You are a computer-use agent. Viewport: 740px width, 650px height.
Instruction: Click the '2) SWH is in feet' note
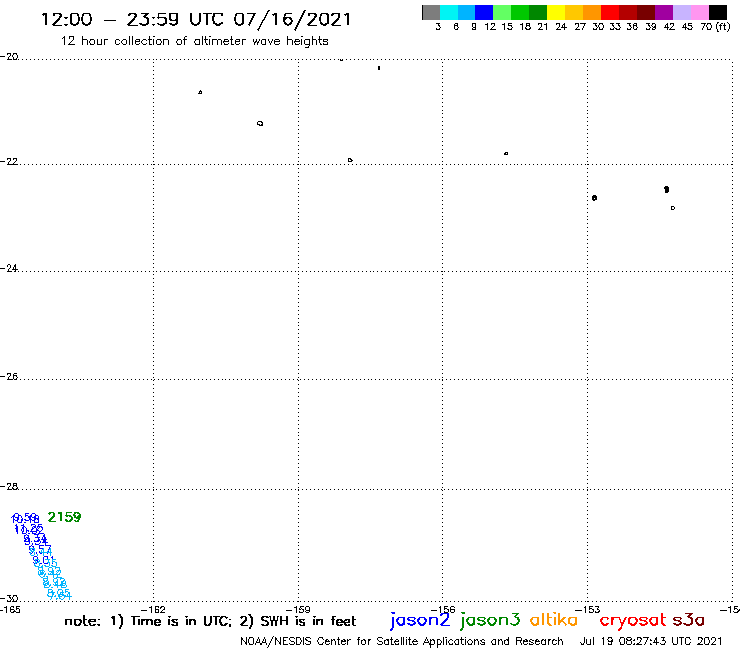coord(298,621)
